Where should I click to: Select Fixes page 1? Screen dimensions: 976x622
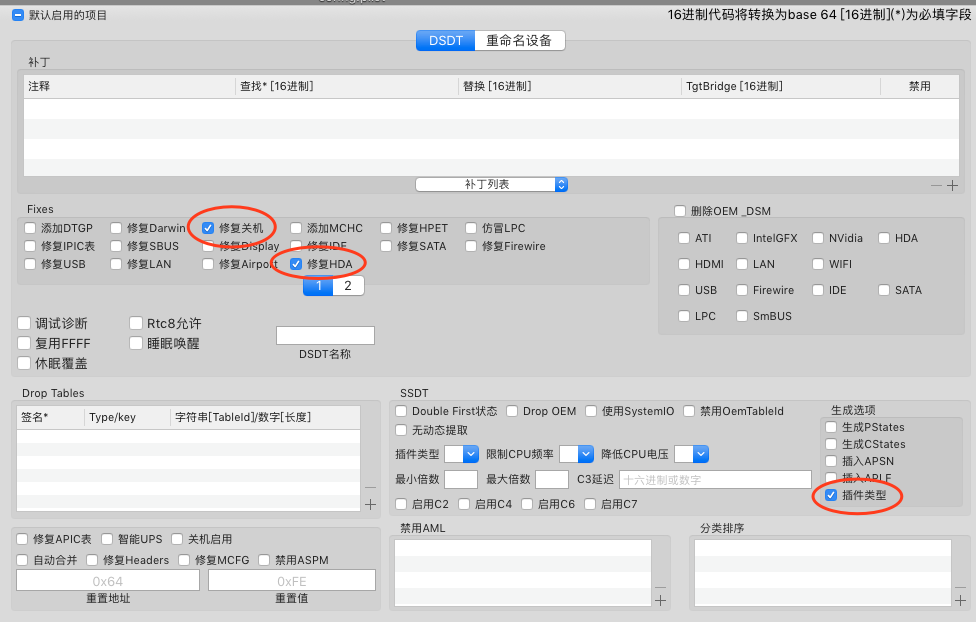coord(319,286)
